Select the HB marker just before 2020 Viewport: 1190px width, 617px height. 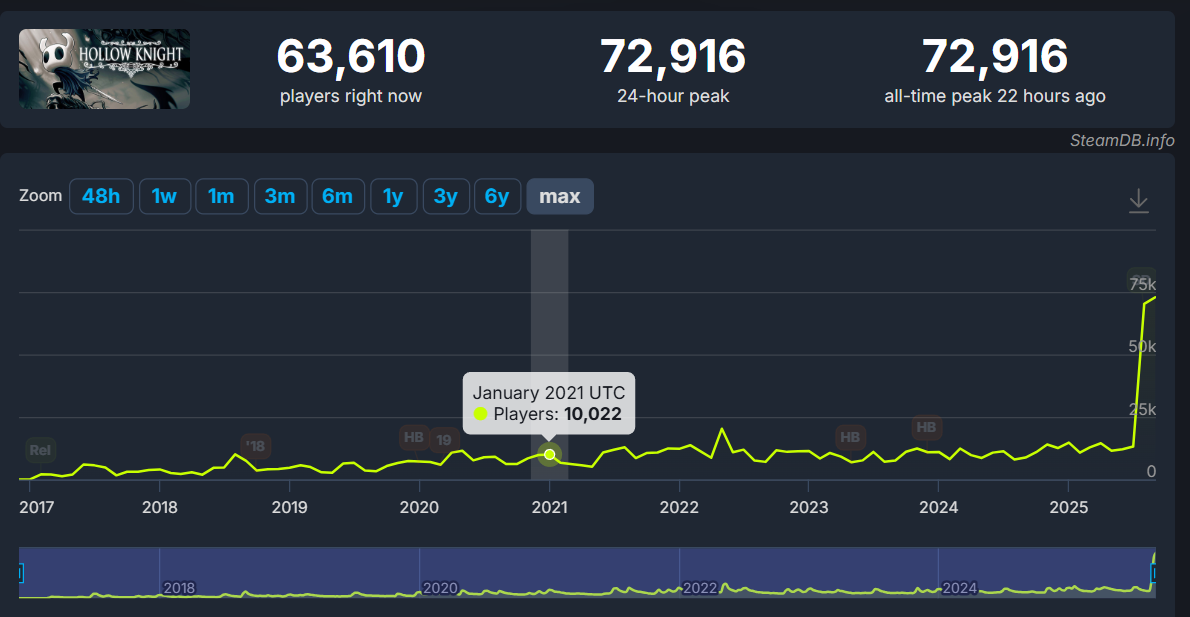click(x=414, y=437)
